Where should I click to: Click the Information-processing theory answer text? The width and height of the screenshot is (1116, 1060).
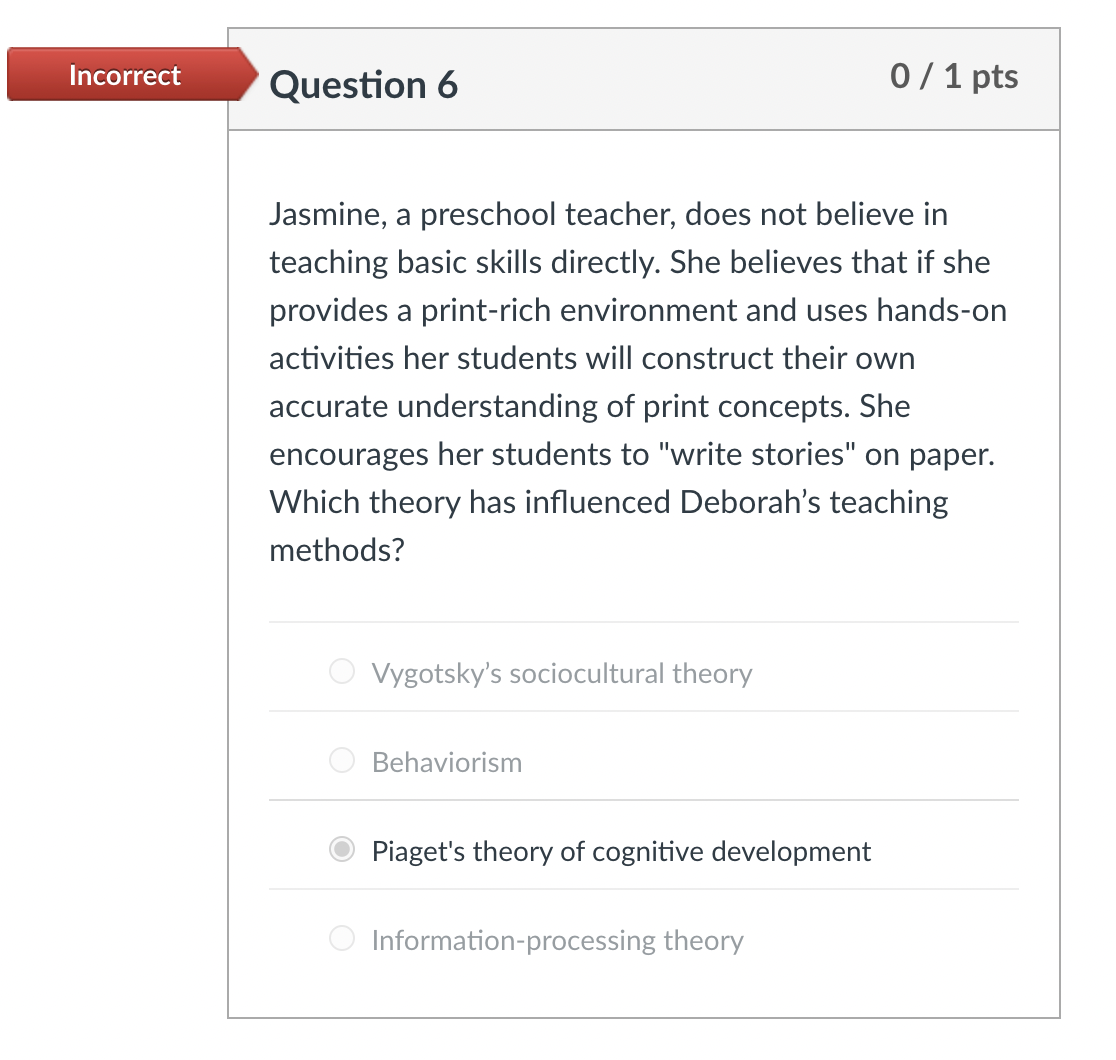coord(557,939)
